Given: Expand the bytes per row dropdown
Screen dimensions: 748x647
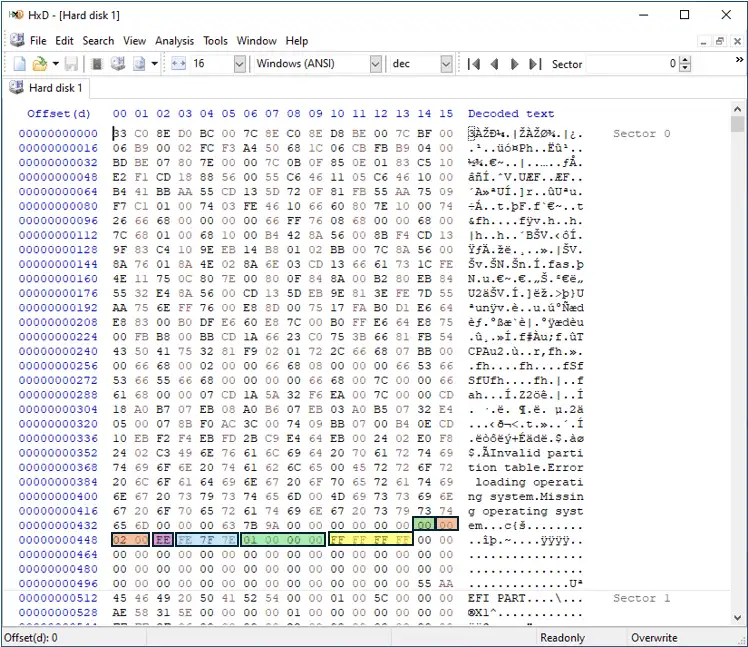Looking at the screenshot, I should click(x=239, y=64).
